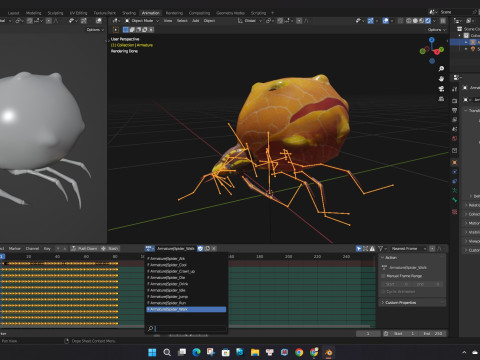Open the Object properties tab (orange square)
The image size is (480, 360).
[x=454, y=163]
